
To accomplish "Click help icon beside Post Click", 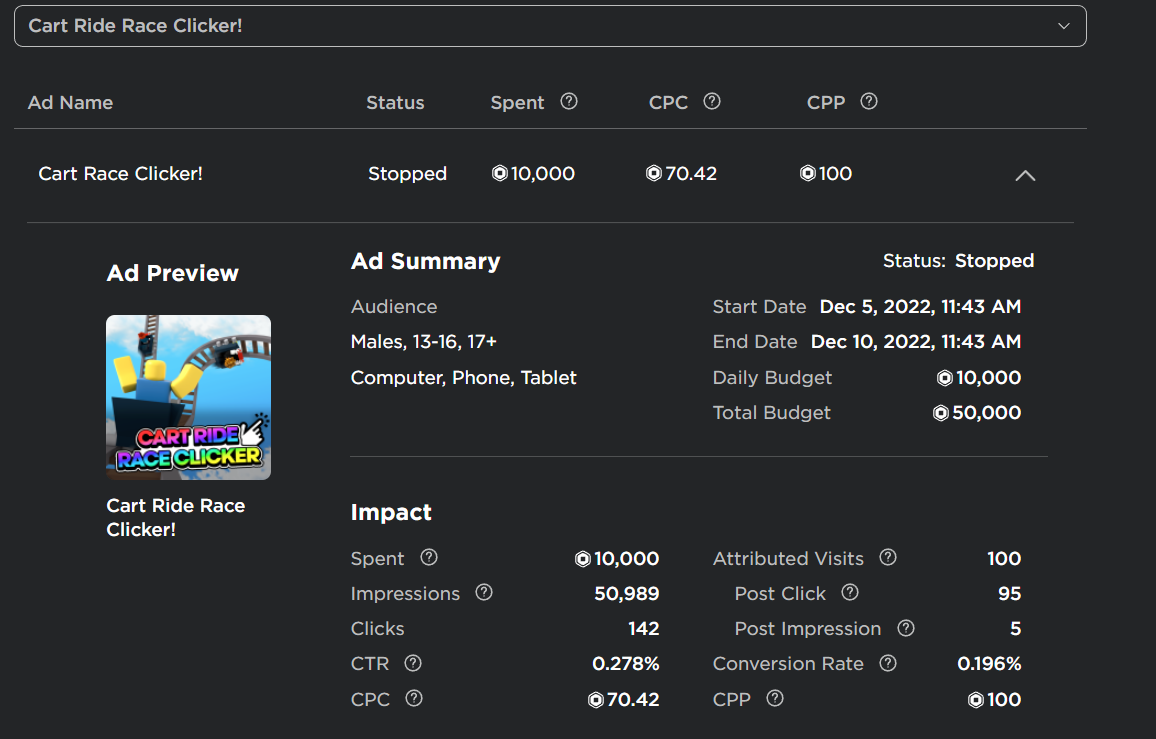I will (850, 592).
